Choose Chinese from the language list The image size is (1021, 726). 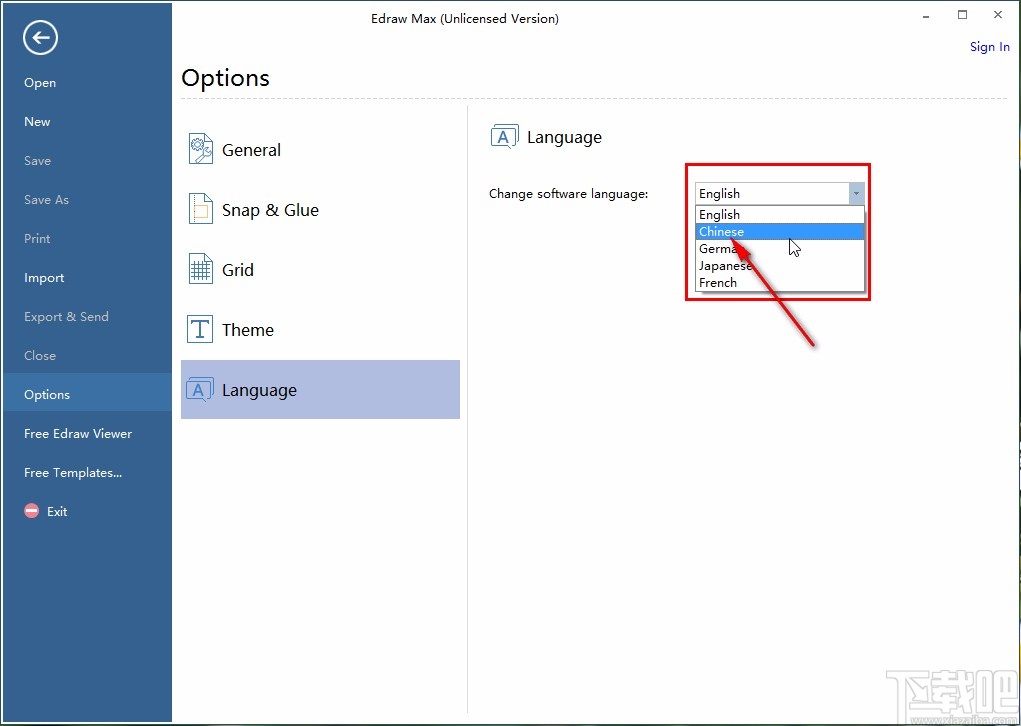pos(779,231)
